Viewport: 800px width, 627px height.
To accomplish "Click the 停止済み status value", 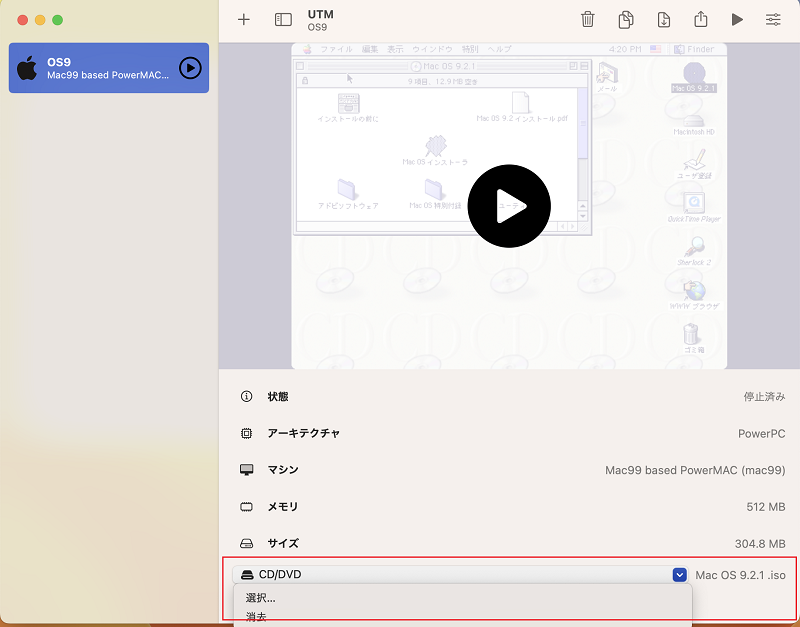I will pyautogui.click(x=764, y=397).
